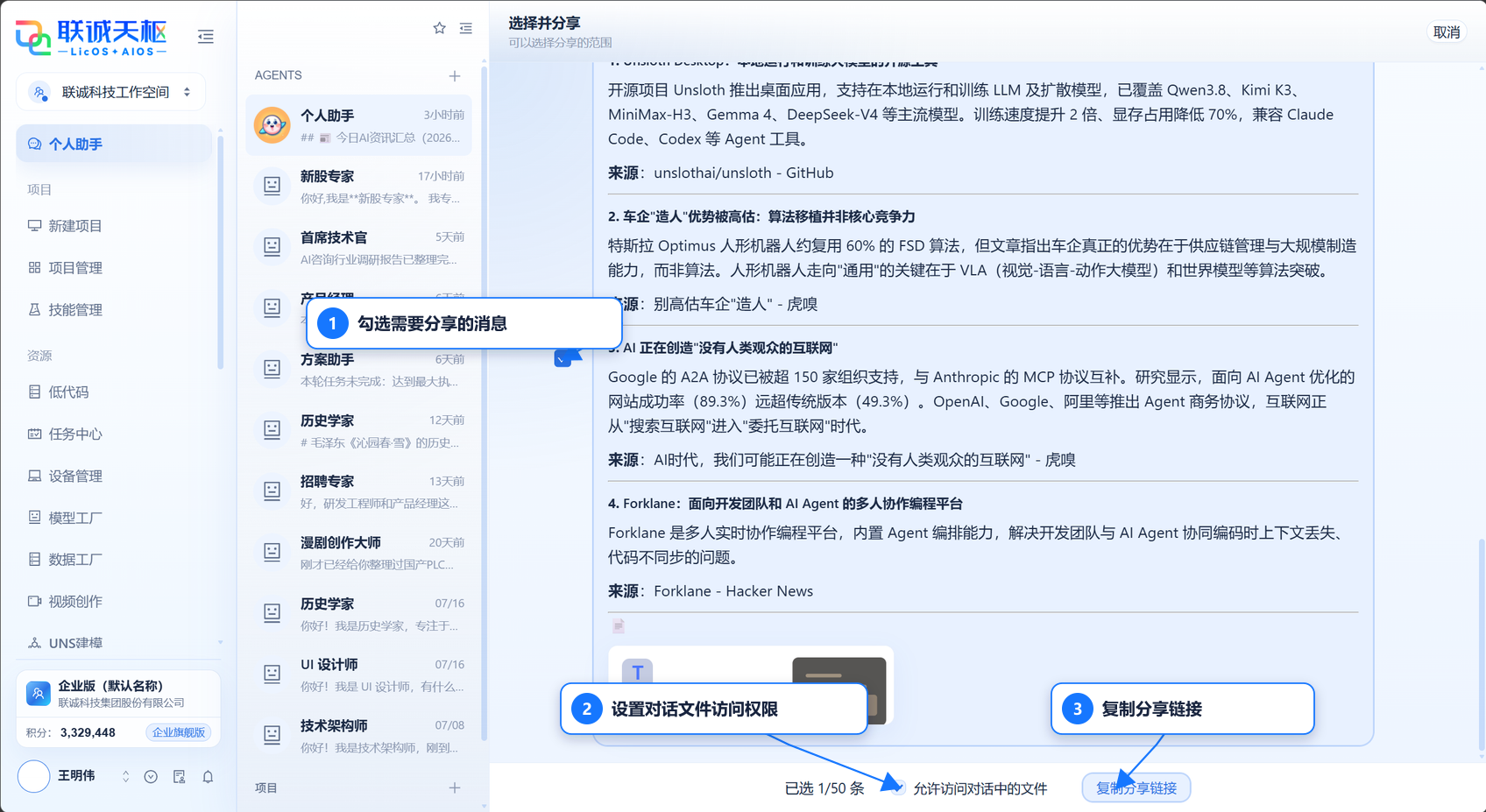Add a new agent with the AGENTS plus icon
The height and width of the screenshot is (812, 1486).
pyautogui.click(x=455, y=76)
